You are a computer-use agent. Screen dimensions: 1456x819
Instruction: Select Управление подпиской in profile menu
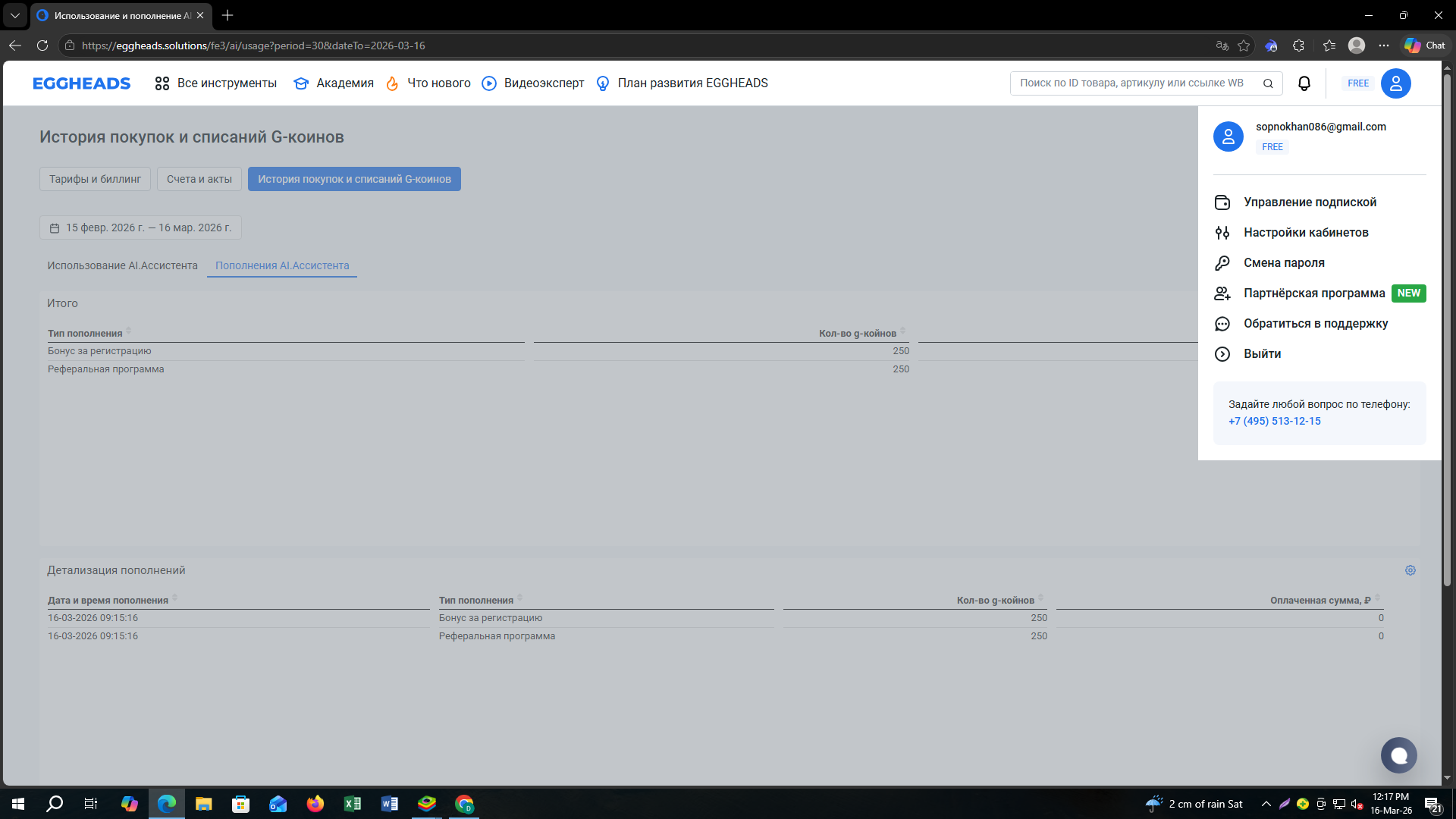click(x=1310, y=202)
